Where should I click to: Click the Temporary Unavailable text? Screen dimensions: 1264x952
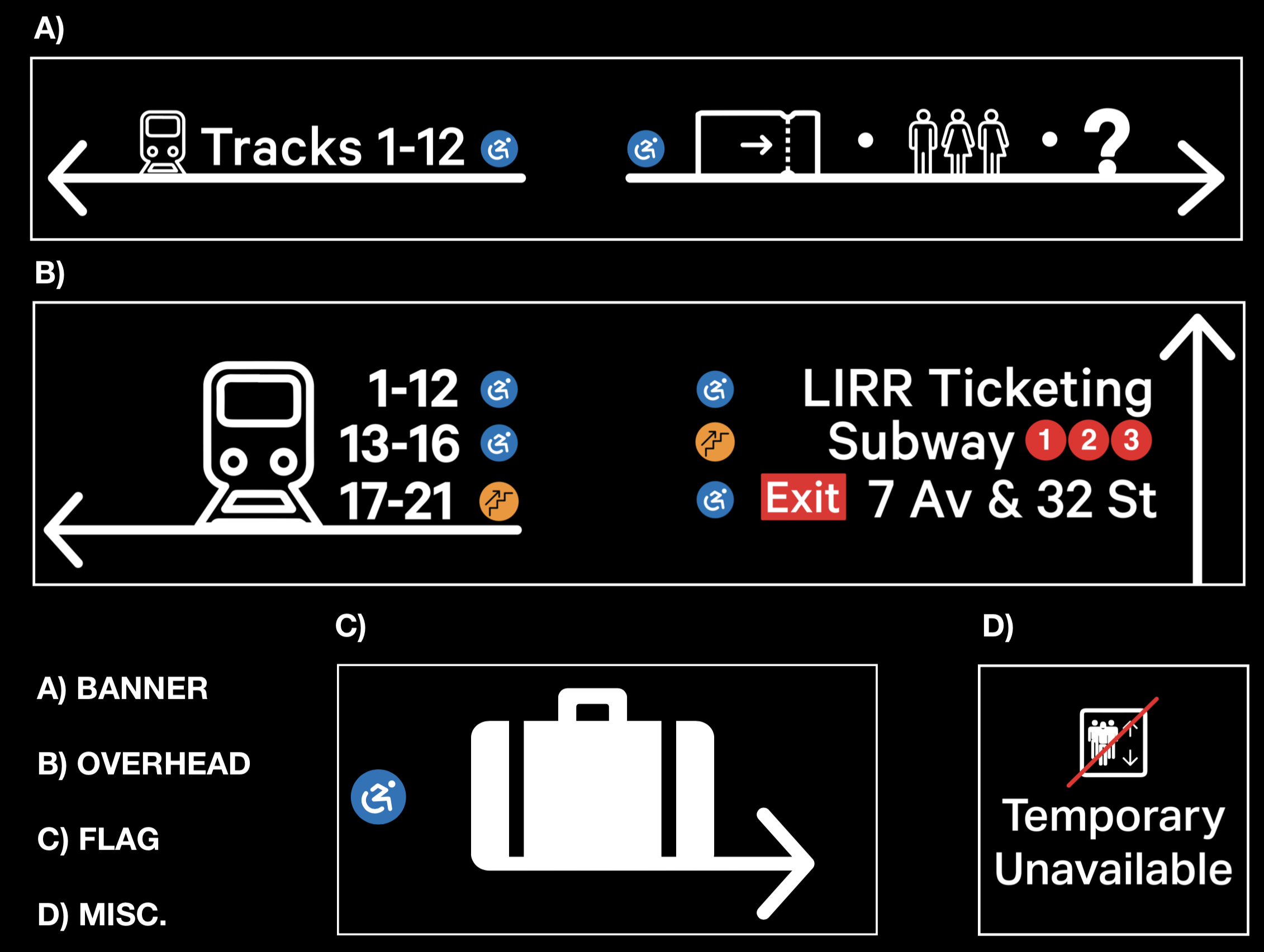tap(1113, 842)
